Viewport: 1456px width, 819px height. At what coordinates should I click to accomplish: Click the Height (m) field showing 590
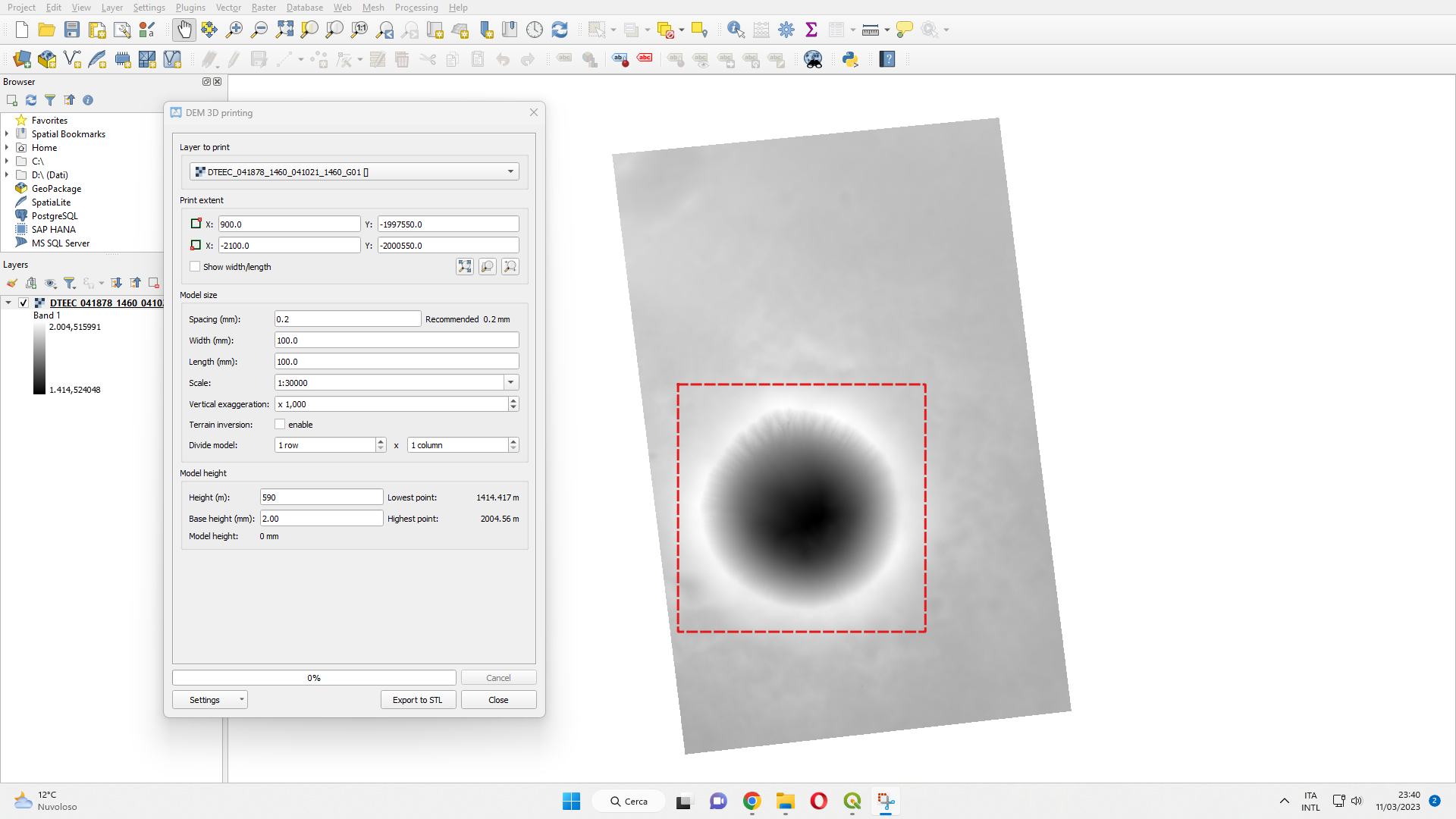tap(322, 497)
